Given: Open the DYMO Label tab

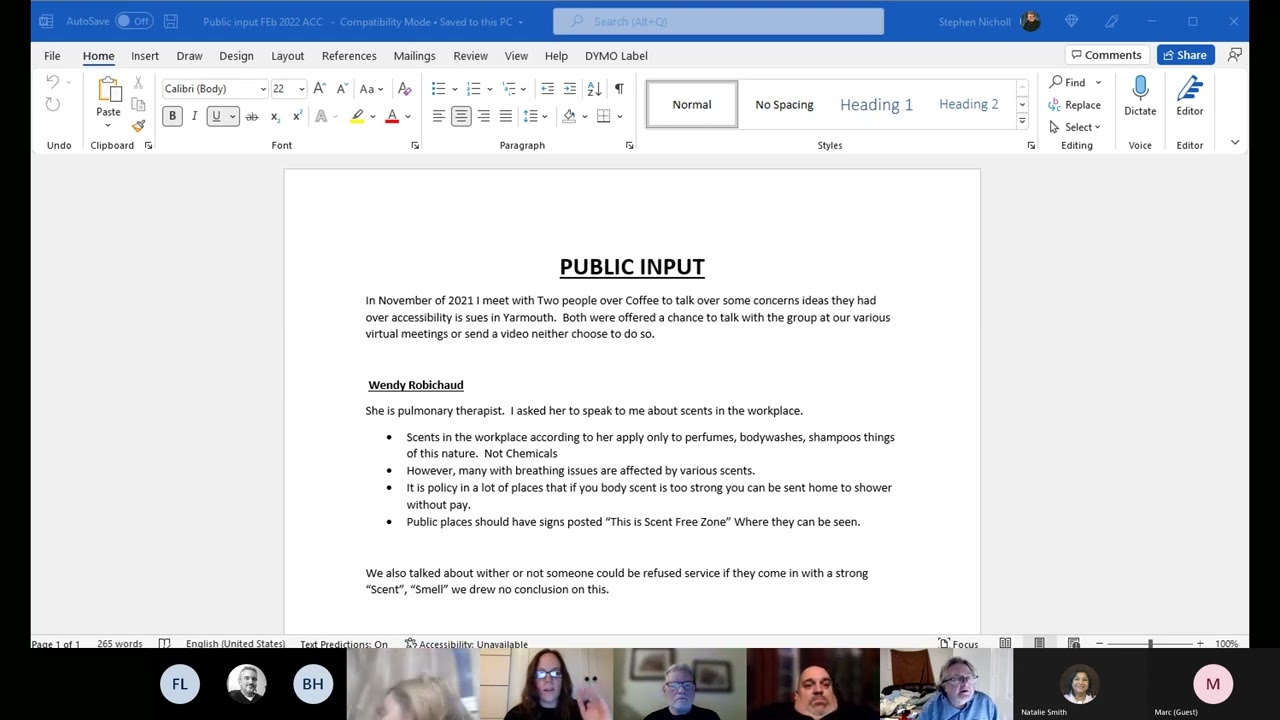Looking at the screenshot, I should click(616, 56).
